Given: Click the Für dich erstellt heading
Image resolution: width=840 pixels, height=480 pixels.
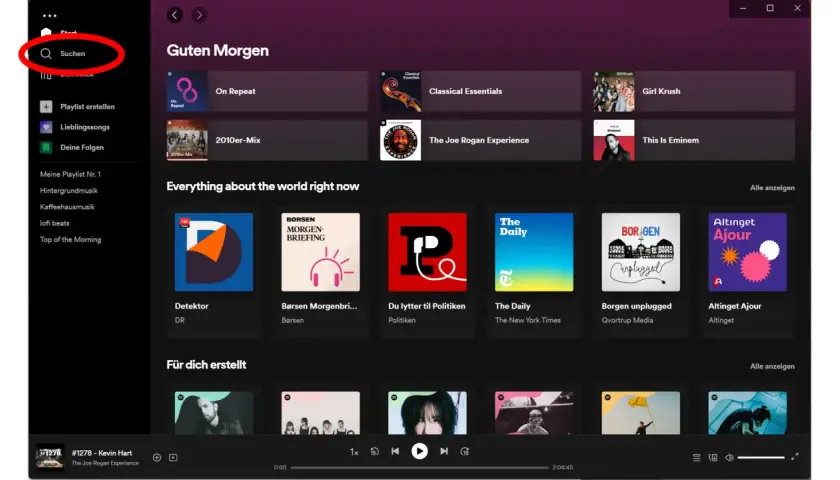Looking at the screenshot, I should [206, 365].
